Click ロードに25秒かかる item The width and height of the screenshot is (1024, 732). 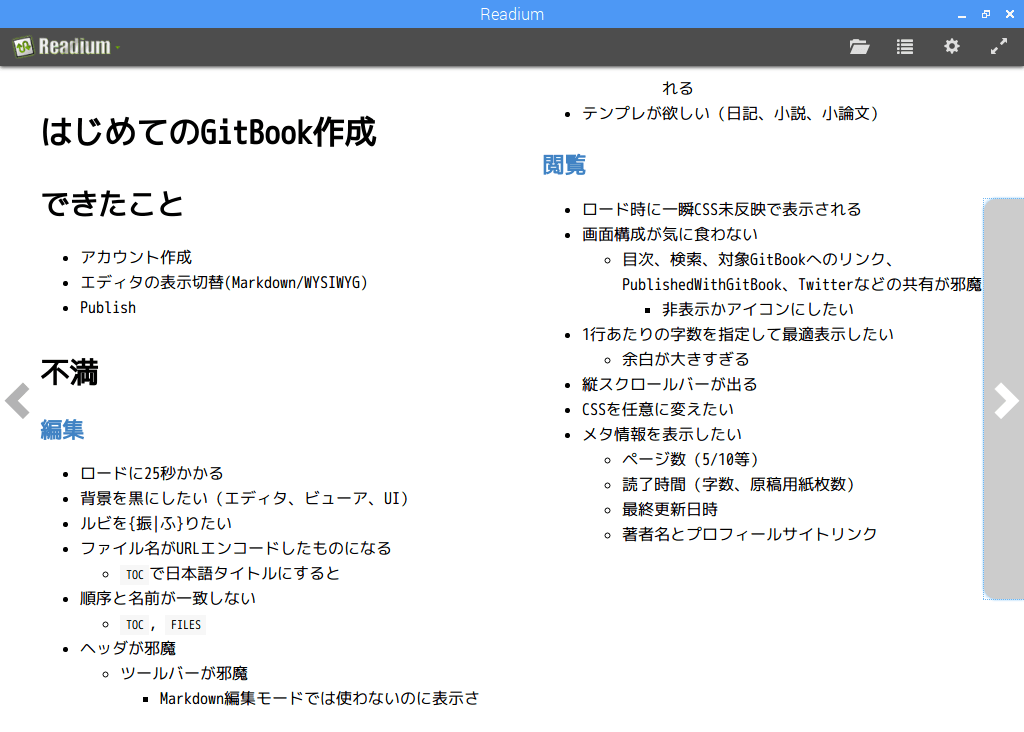pyautogui.click(x=152, y=473)
